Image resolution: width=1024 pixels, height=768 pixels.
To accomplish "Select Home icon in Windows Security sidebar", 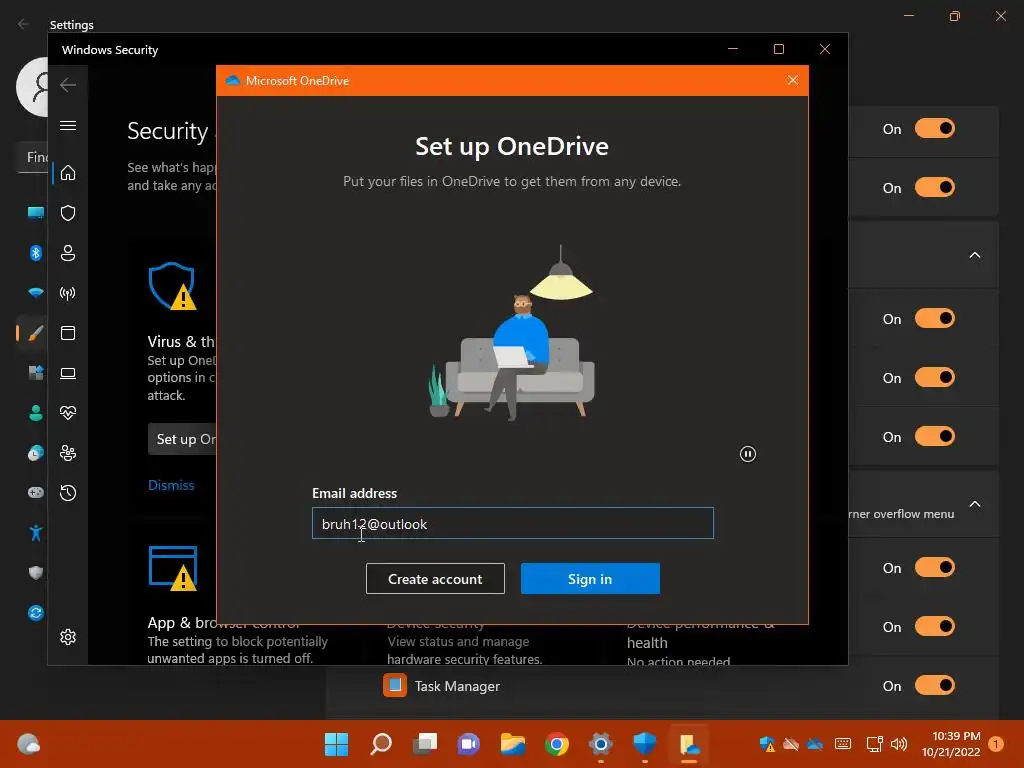I will pyautogui.click(x=68, y=173).
